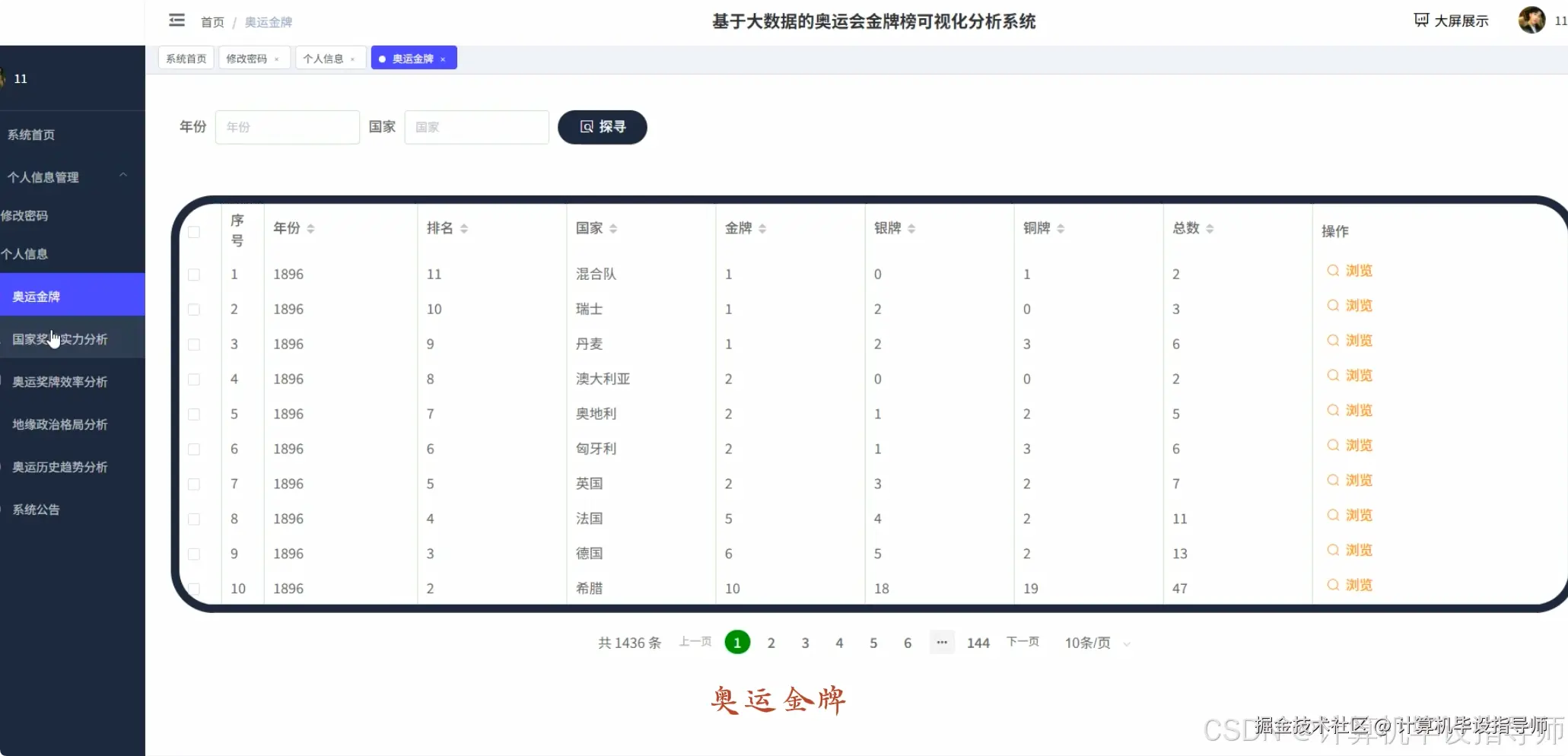Click the magnifier icon on 混合队's 浏览 action

click(x=1332, y=271)
